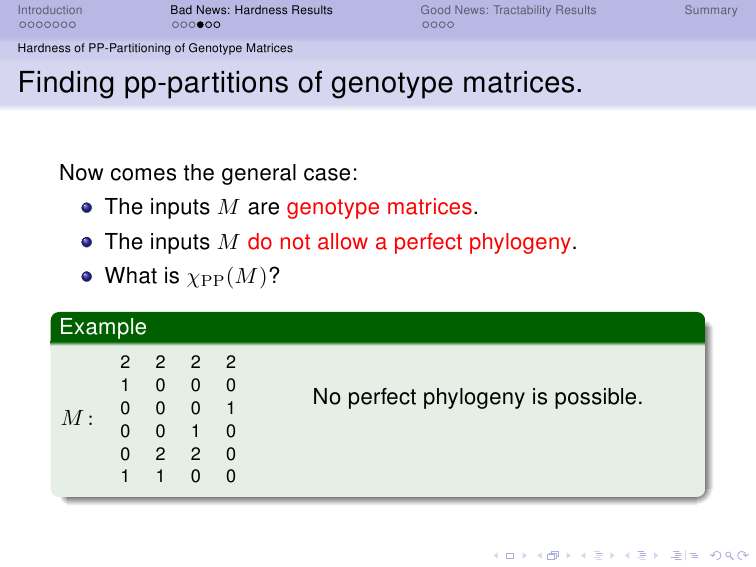Click the text 'Now comes the general case:'
Screen dimensions: 756x567
[208, 173]
